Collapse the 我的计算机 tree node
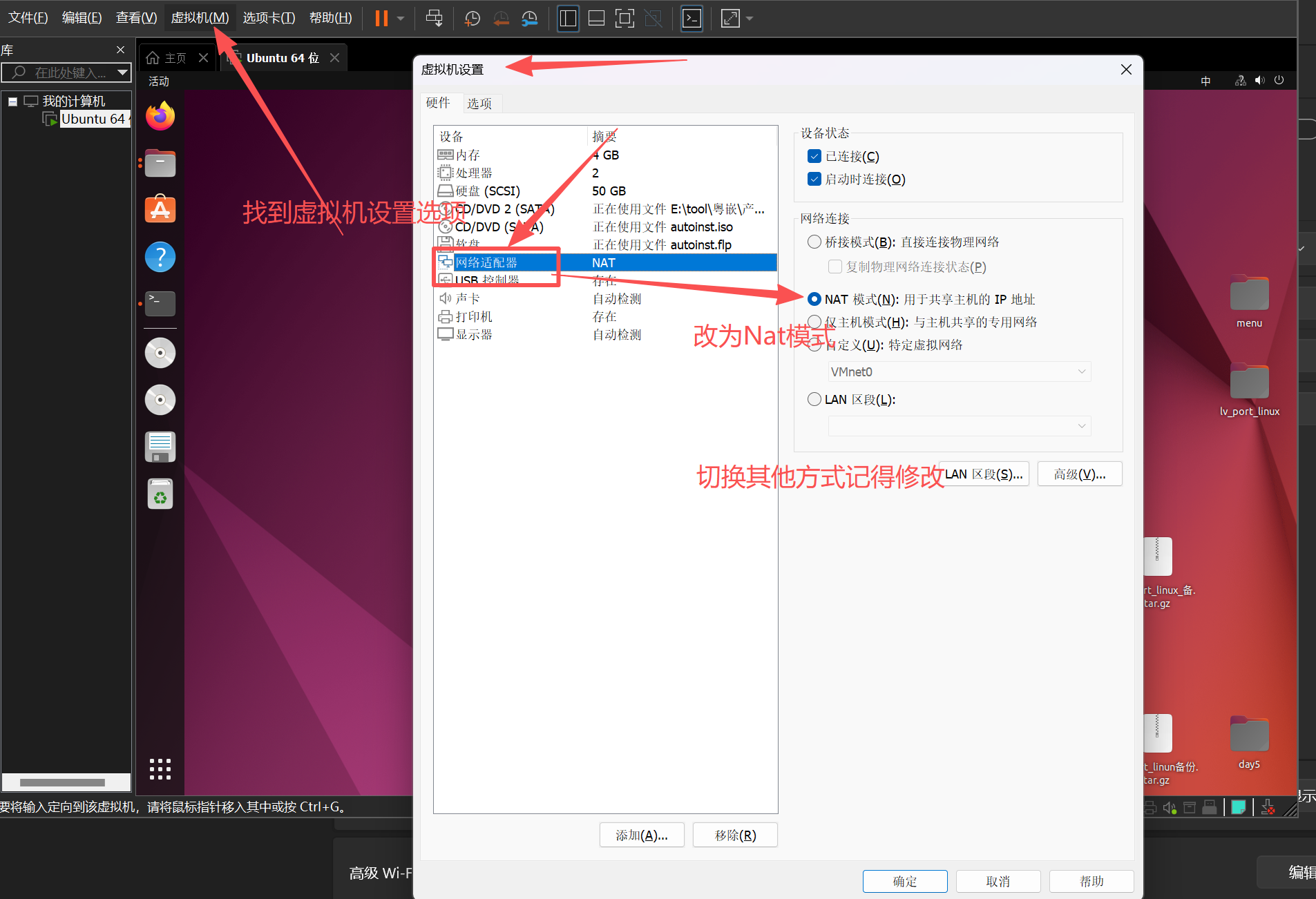 click(12, 101)
